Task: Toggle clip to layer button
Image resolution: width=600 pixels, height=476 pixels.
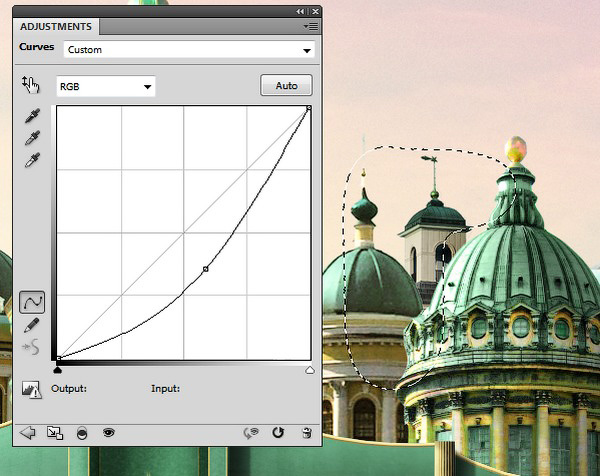Action: tap(82, 433)
